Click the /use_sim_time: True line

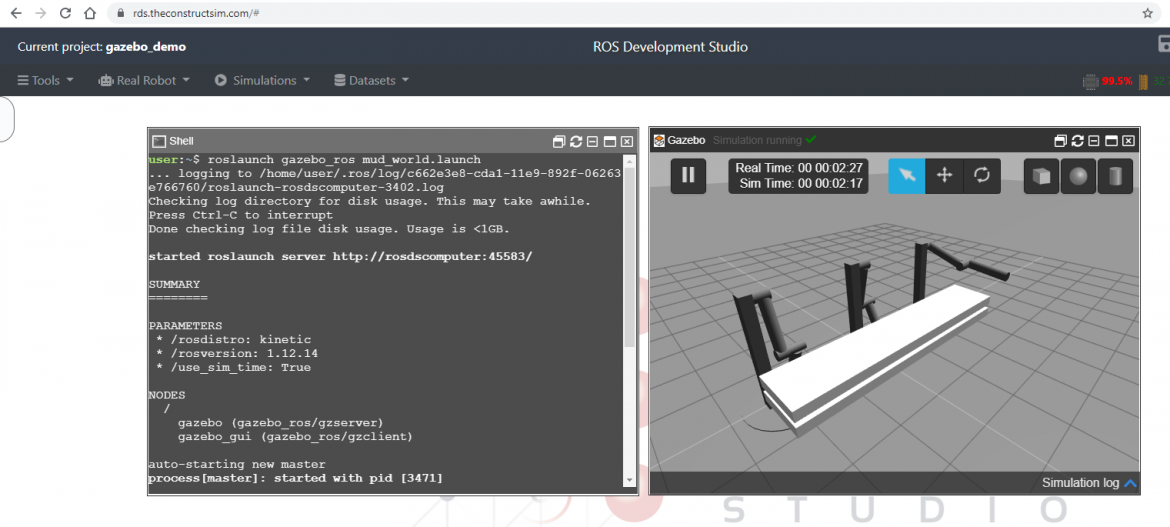click(234, 367)
